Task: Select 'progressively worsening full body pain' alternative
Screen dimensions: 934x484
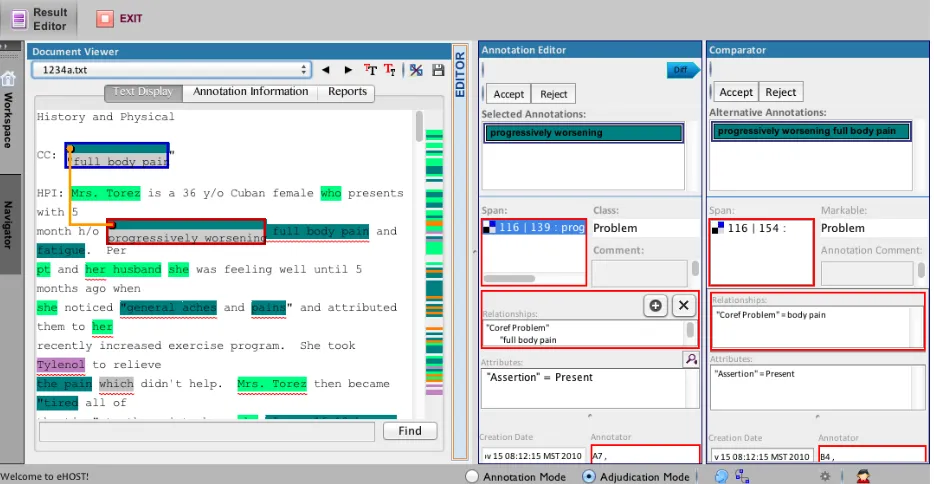Action: coord(811,131)
